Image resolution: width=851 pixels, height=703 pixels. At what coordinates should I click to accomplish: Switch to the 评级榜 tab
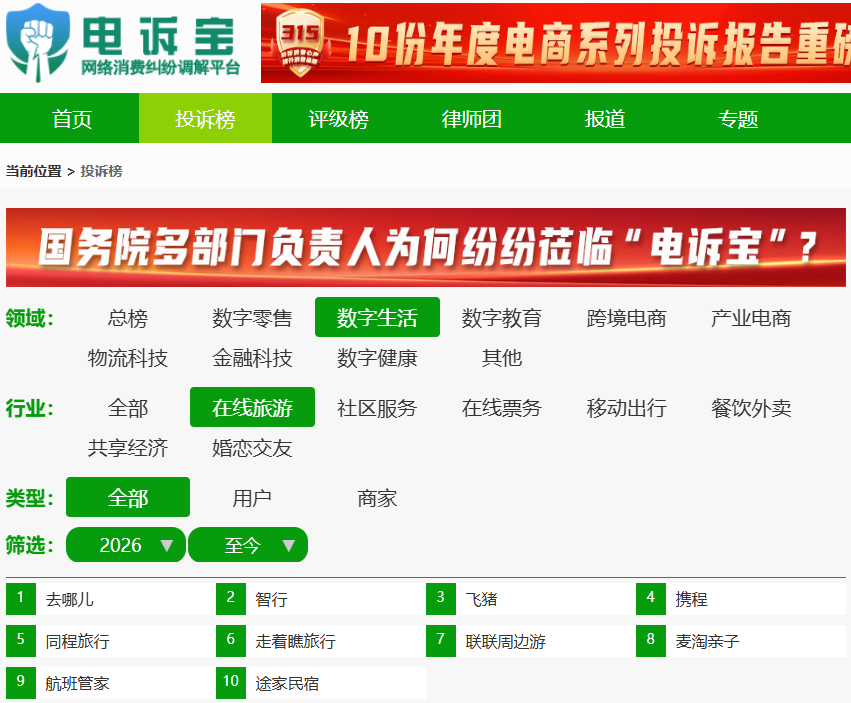tap(338, 118)
